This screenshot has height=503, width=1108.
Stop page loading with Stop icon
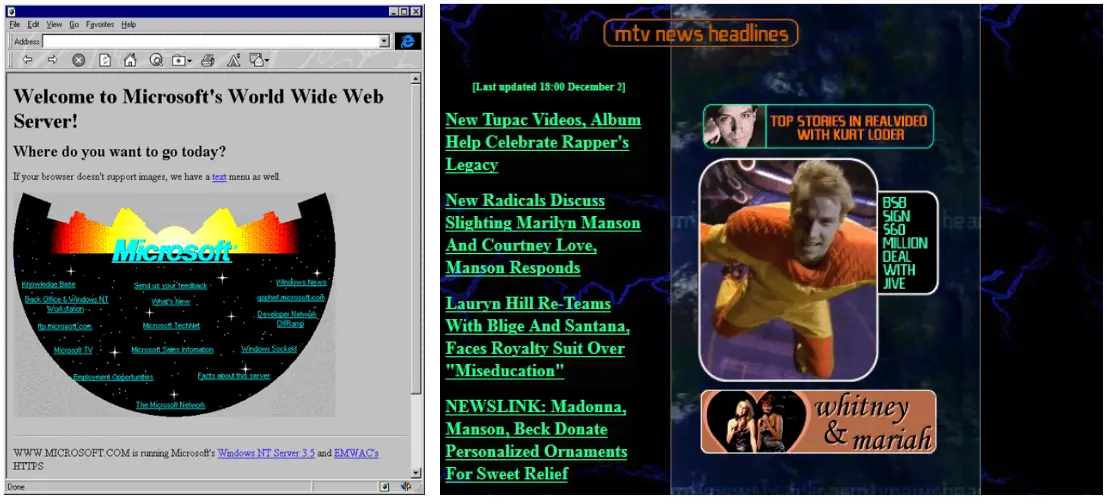(78, 60)
